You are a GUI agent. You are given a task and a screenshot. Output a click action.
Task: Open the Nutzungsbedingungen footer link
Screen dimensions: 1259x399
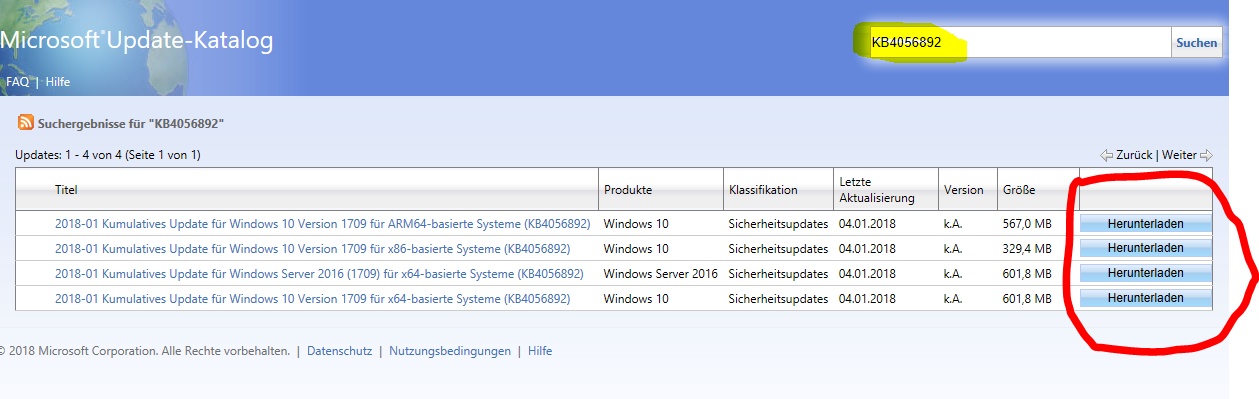[450, 351]
